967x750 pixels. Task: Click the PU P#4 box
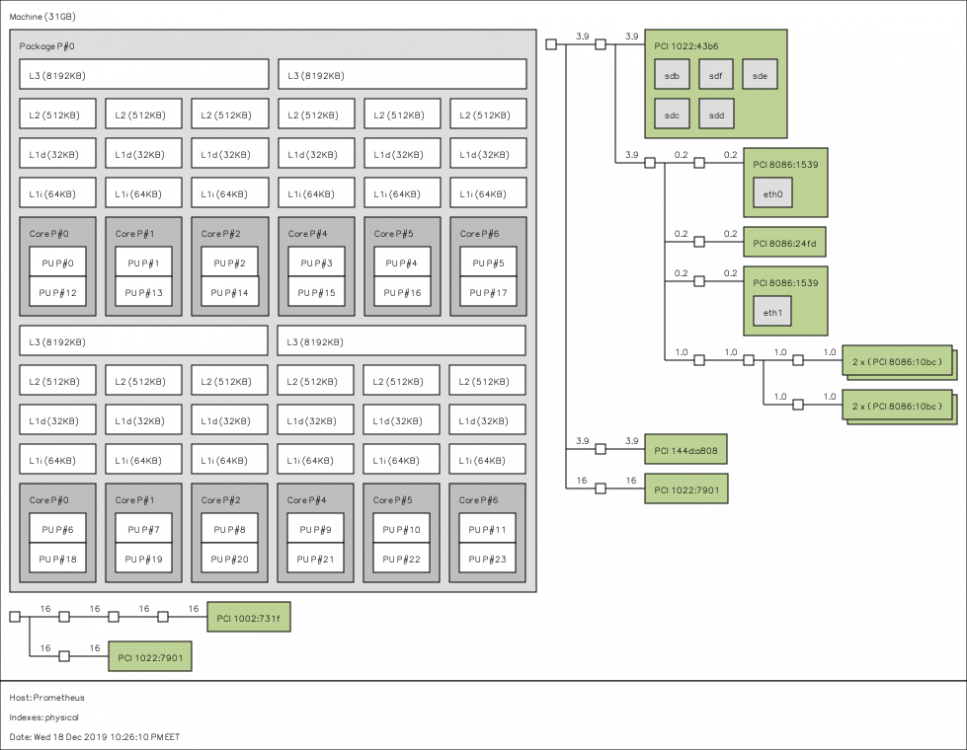pyautogui.click(x=402, y=262)
